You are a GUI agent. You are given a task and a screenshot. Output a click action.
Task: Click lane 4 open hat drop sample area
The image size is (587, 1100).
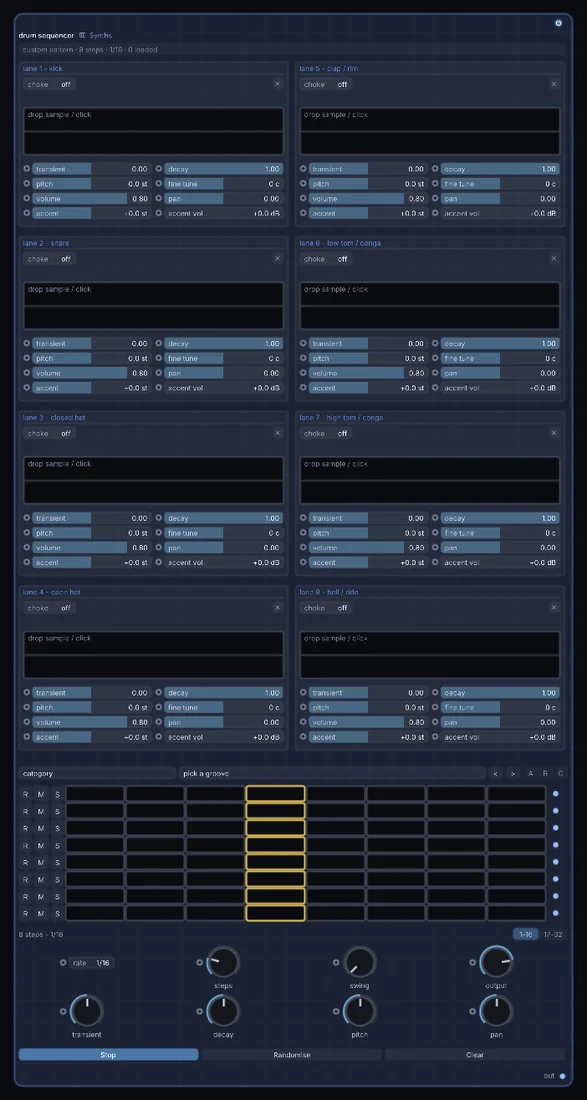(x=154, y=655)
